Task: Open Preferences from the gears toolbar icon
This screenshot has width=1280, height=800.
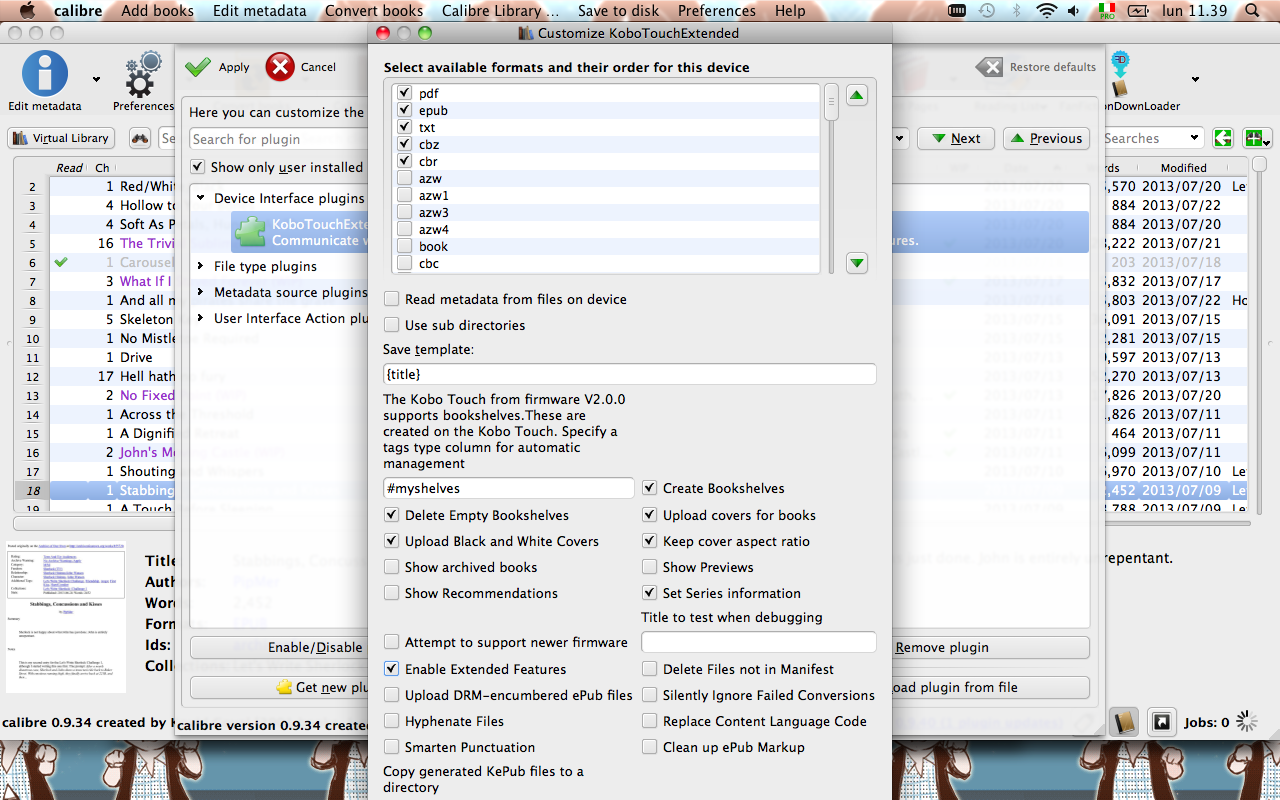Action: pos(144,75)
